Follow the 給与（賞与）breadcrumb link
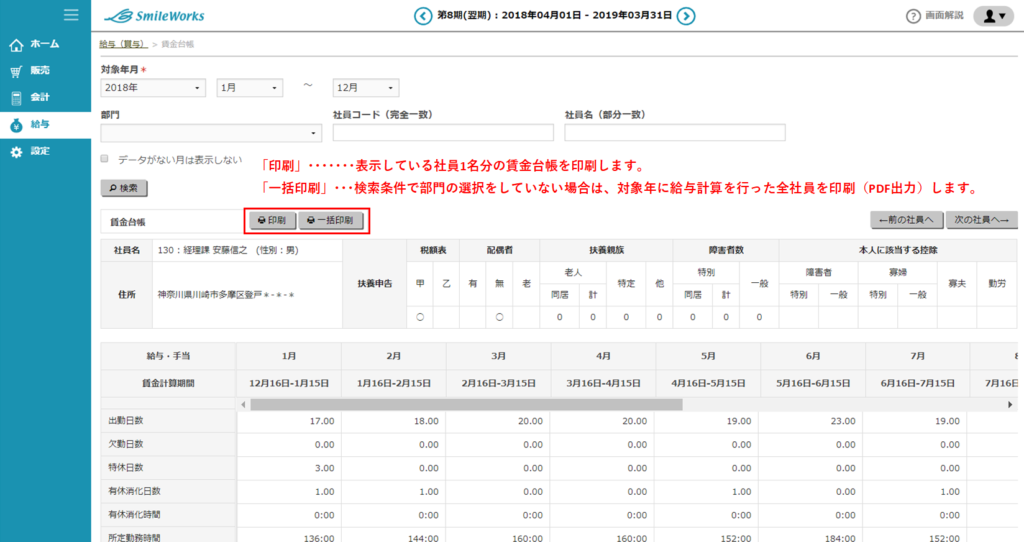Screen dimensions: 1024x542 [x=123, y=44]
